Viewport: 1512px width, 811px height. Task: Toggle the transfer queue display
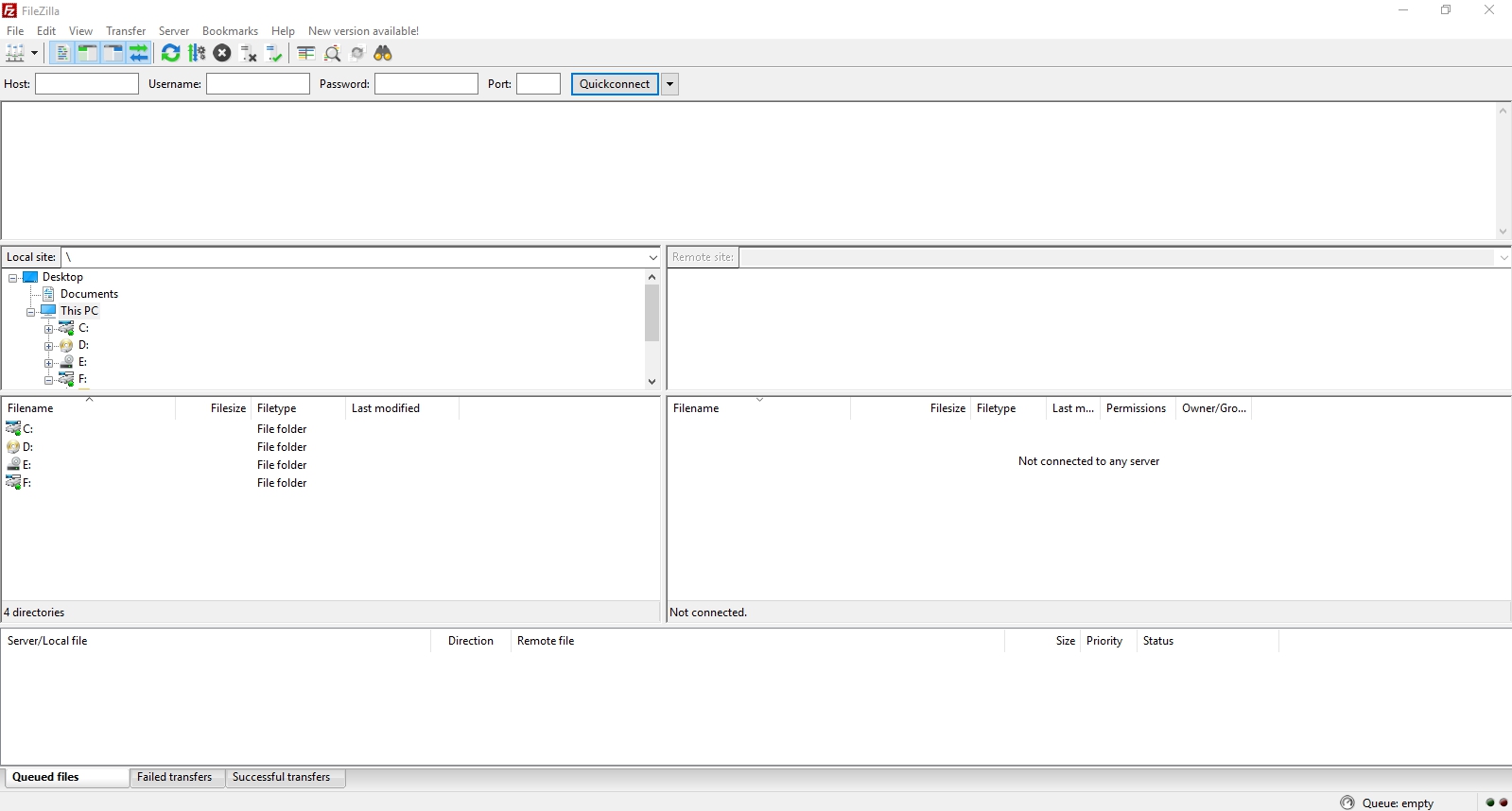(138, 53)
